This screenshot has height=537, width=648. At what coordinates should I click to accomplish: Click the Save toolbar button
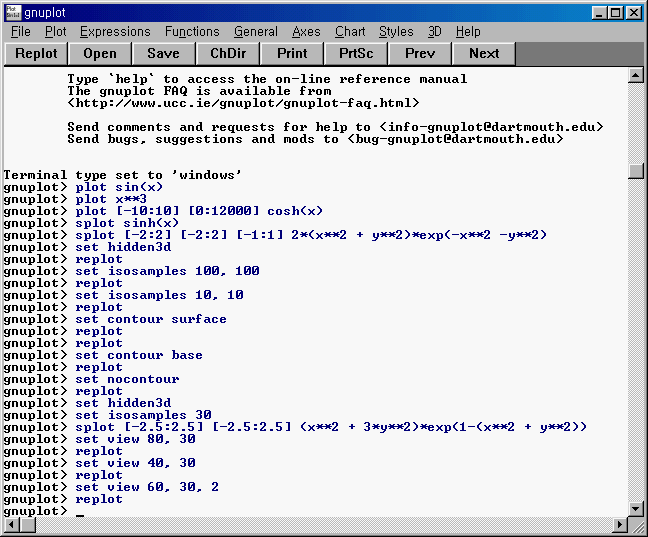(163, 54)
